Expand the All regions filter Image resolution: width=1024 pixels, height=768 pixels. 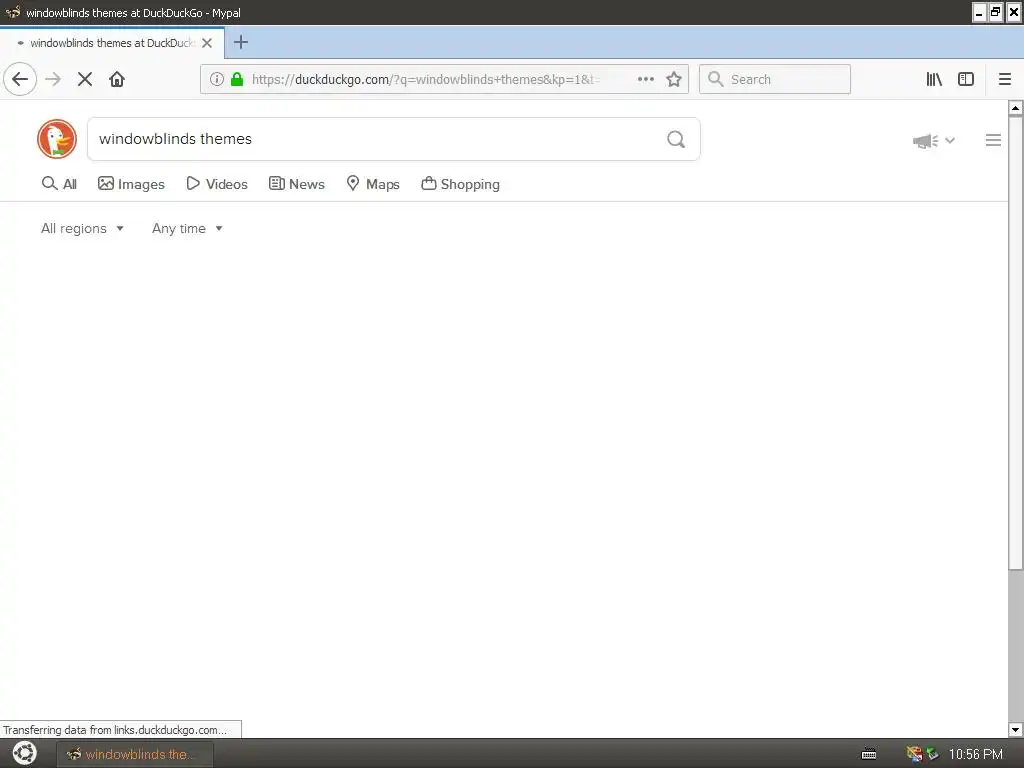pos(82,229)
